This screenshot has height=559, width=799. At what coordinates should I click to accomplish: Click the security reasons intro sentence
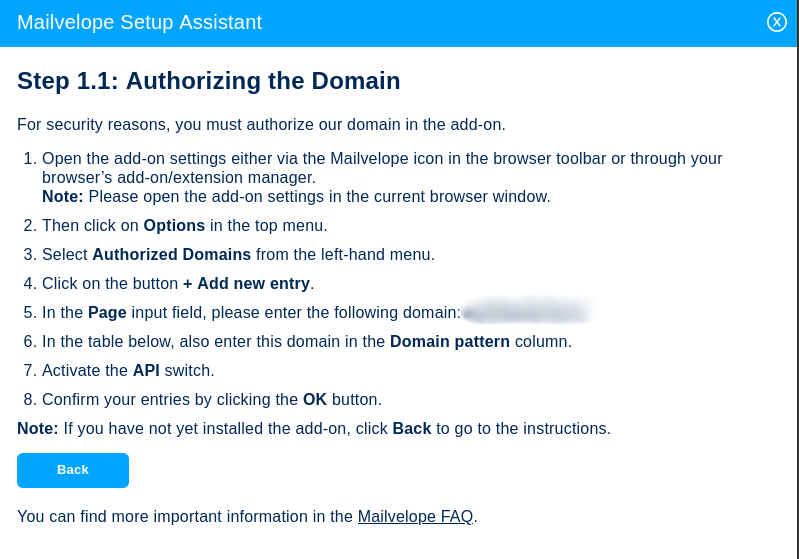261,125
